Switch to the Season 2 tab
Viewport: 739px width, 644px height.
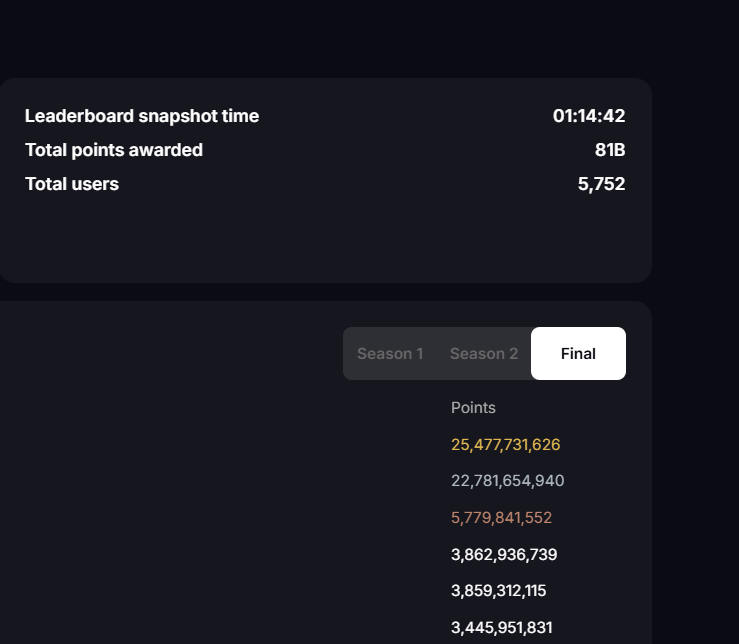[x=484, y=354]
